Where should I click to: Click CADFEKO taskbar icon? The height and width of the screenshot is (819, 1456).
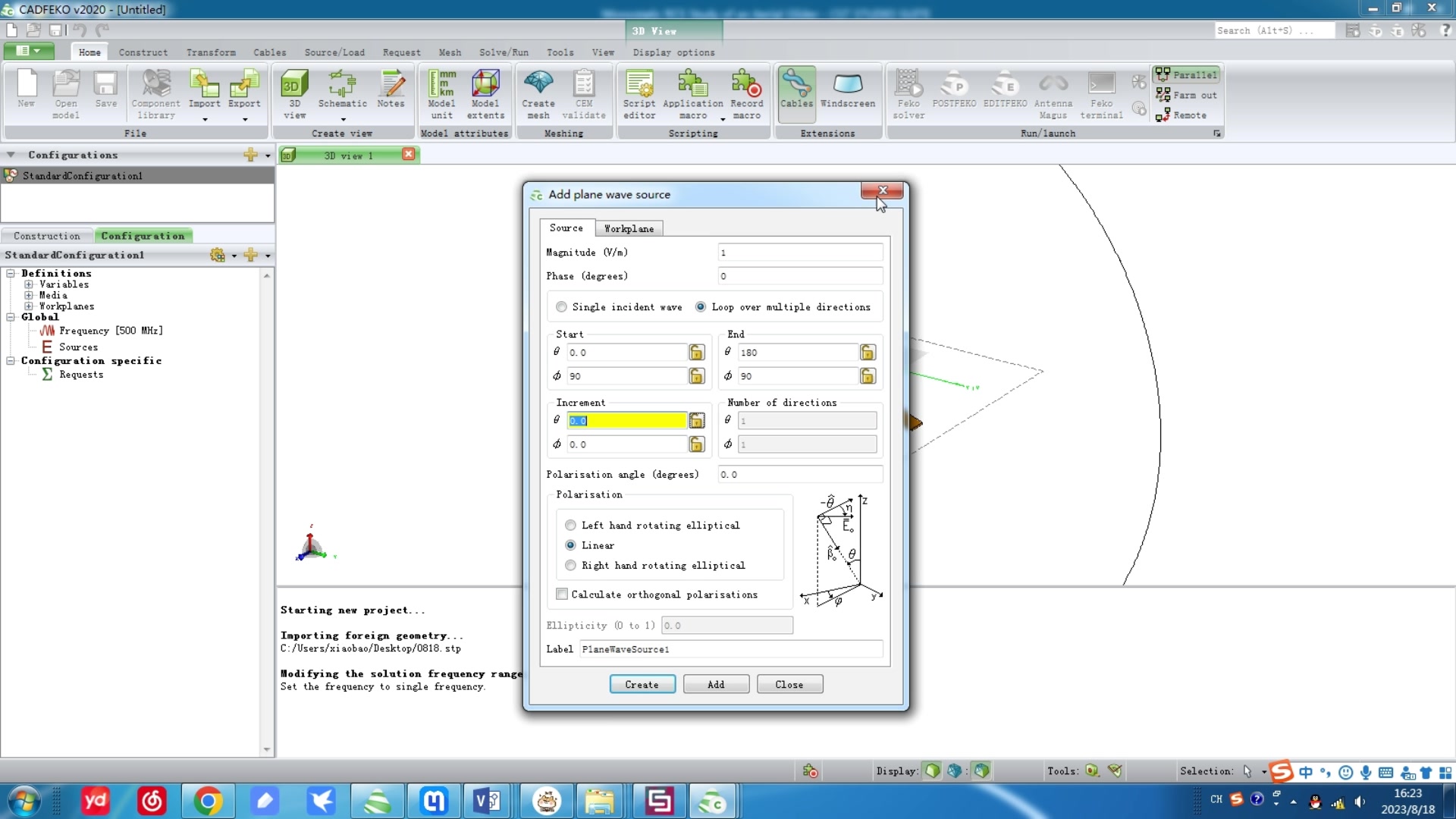714,801
